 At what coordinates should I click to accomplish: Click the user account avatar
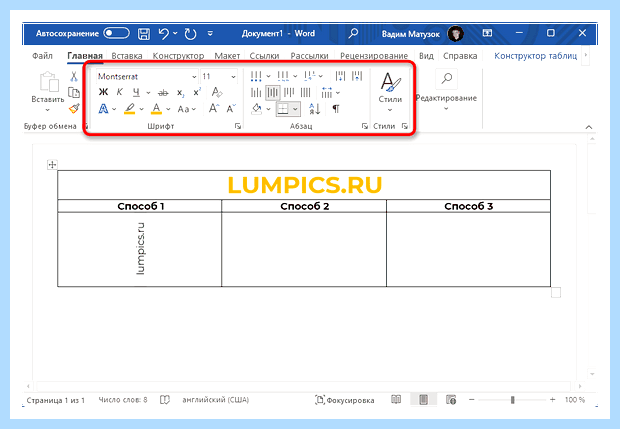click(x=456, y=34)
